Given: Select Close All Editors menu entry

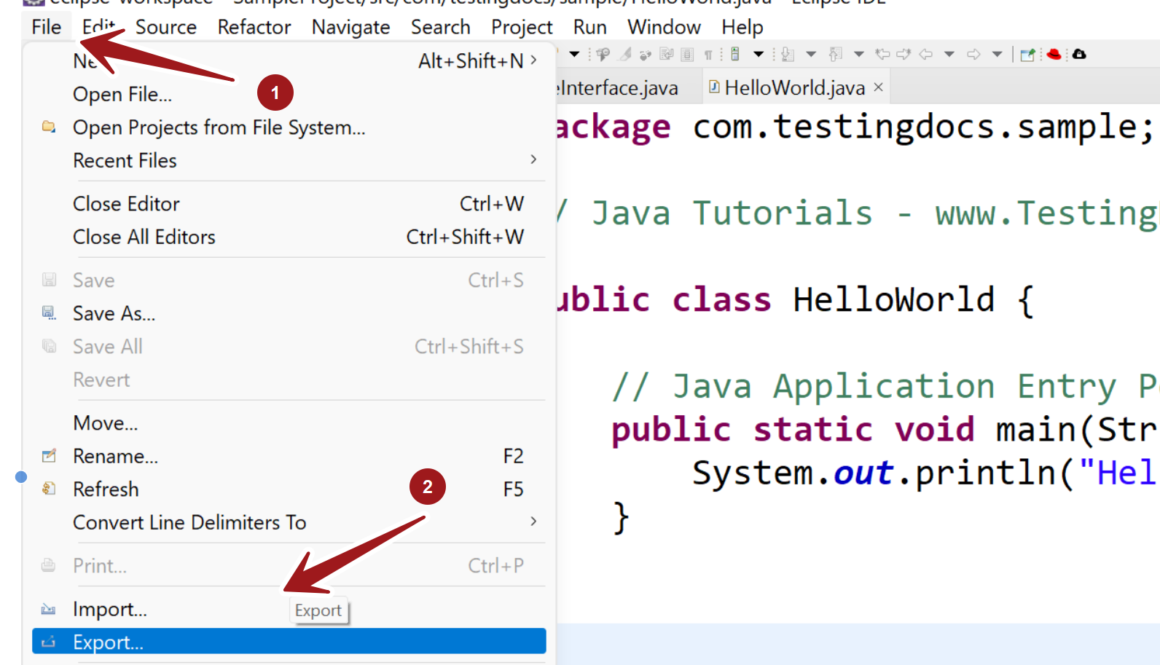Looking at the screenshot, I should pyautogui.click(x=144, y=237).
